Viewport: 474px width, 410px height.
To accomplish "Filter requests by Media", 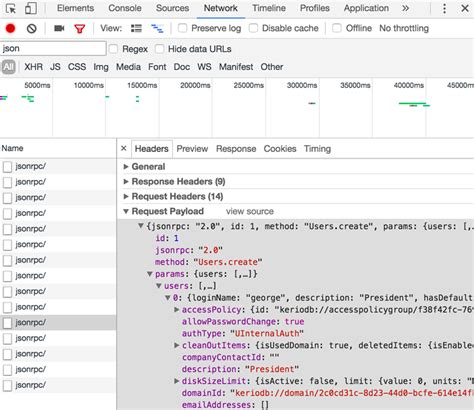I will (128, 67).
